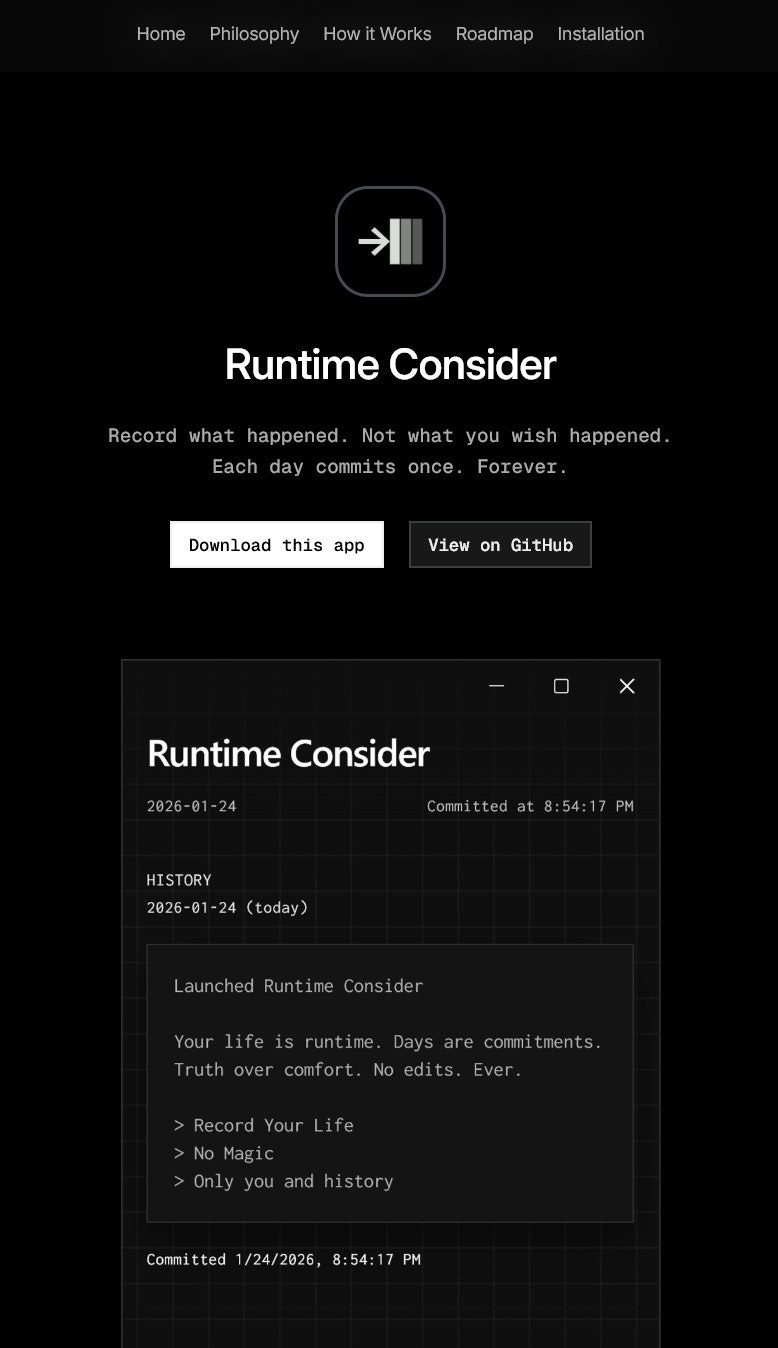Screen dimensions: 778x1348
Task: Click the 'Committed at 8:54:17 PM' status text
Action: 530,806
